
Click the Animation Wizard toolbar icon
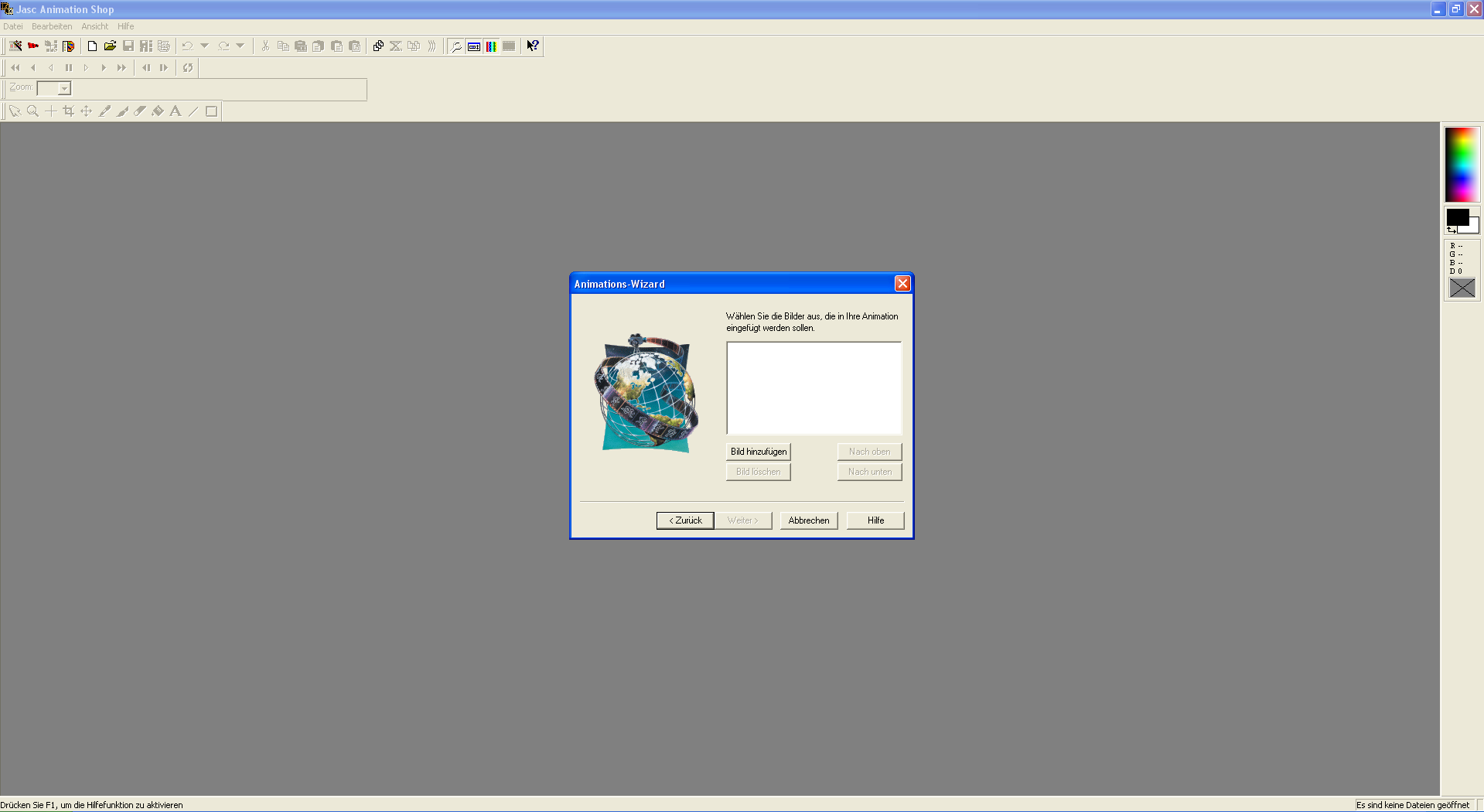pos(15,46)
